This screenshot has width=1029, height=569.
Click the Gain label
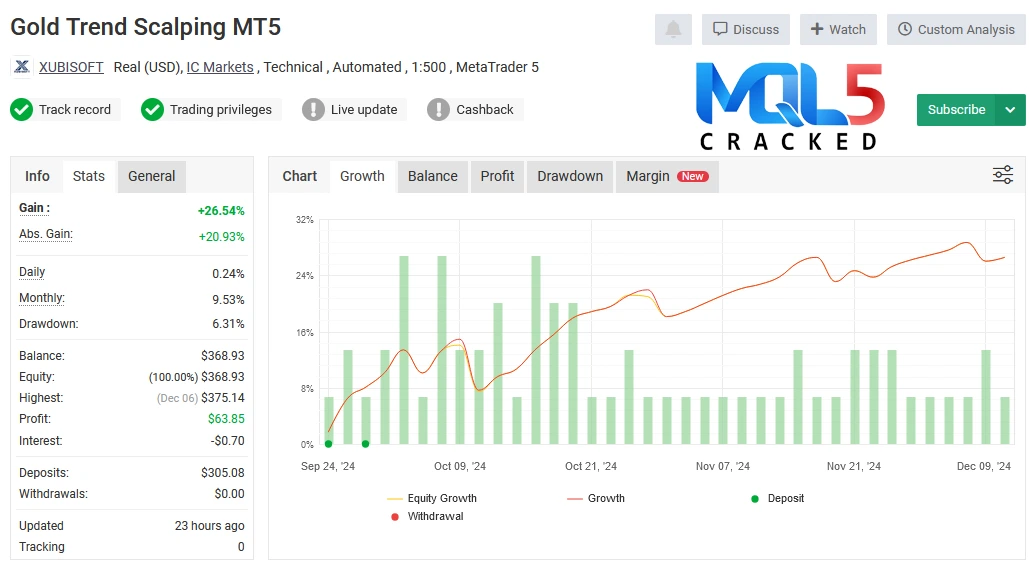pos(34,208)
